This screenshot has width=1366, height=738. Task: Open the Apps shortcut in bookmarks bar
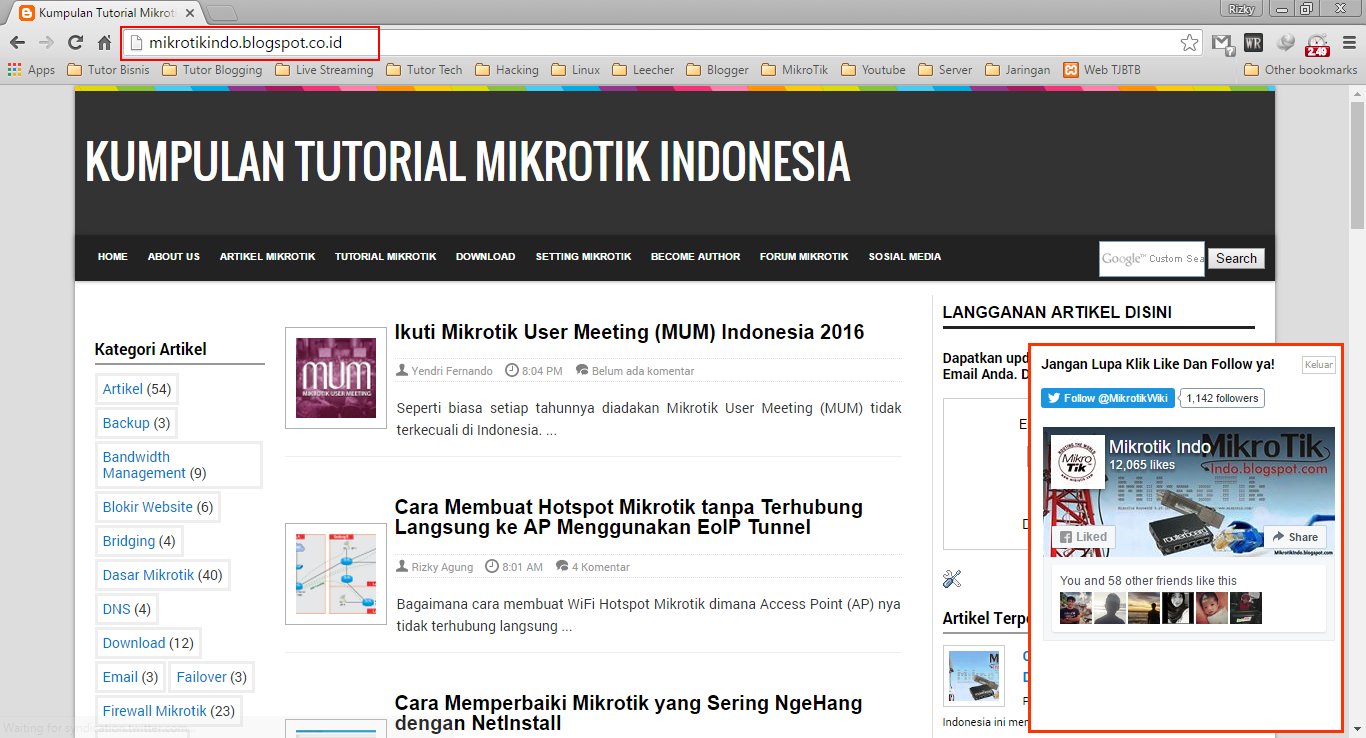(32, 70)
